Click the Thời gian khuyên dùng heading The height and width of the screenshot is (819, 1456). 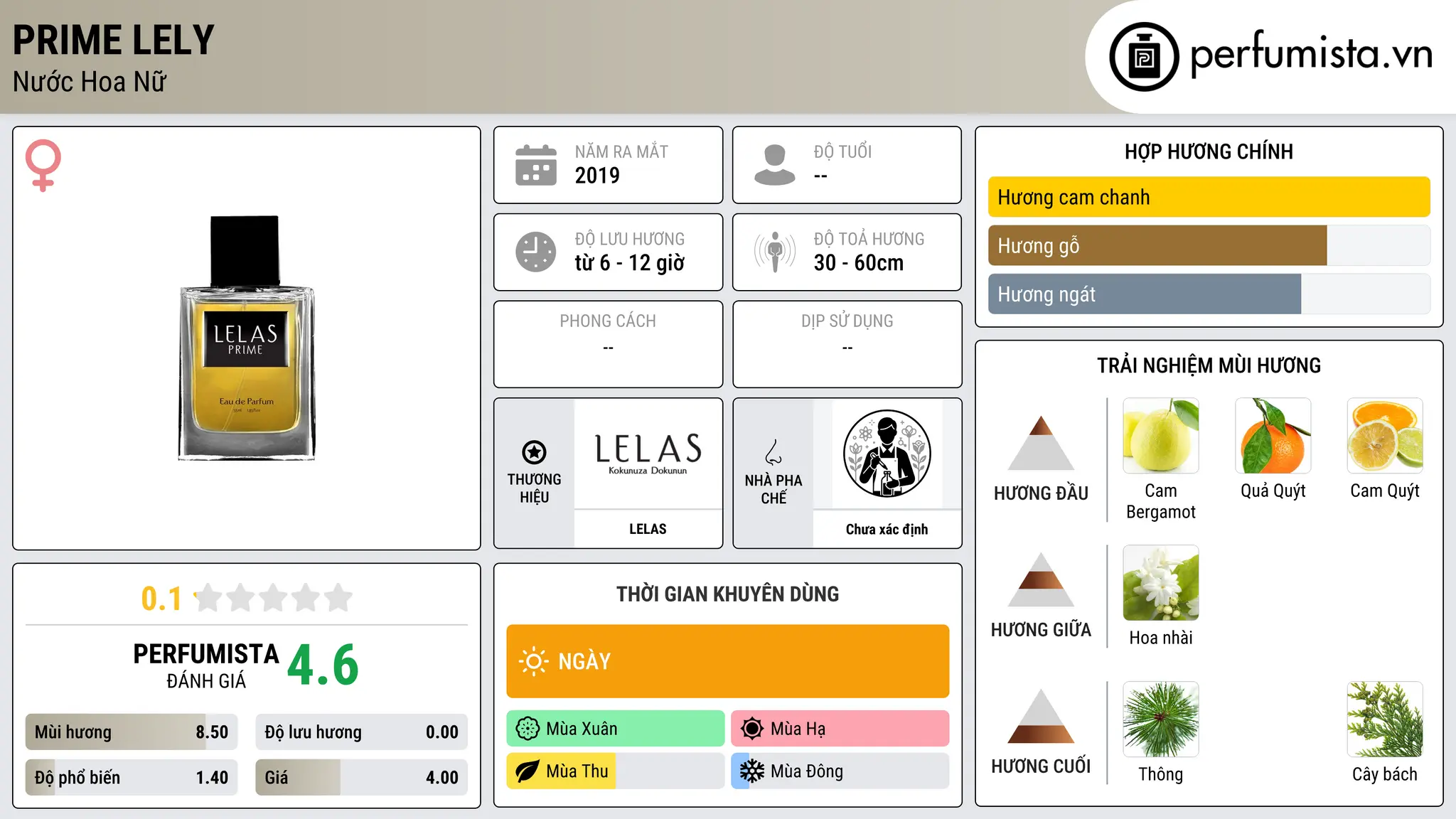coord(727,594)
